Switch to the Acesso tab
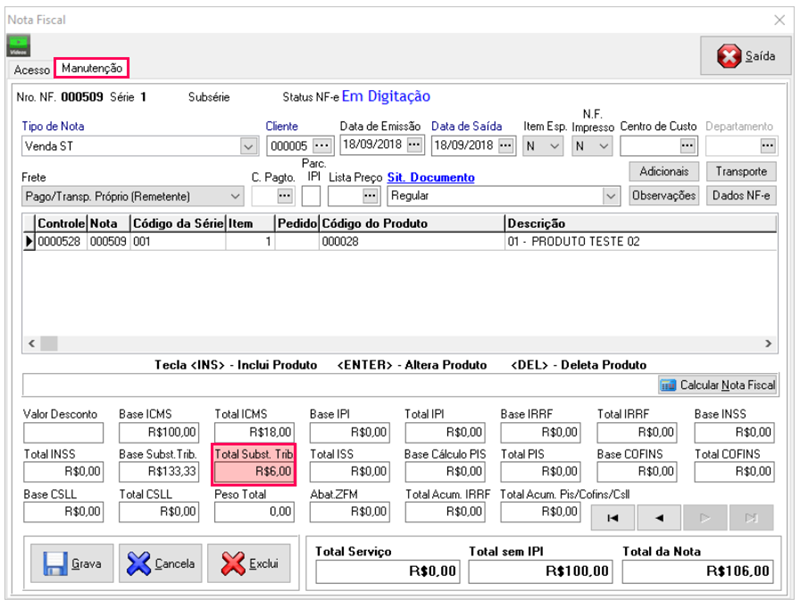The width and height of the screenshot is (800, 607). pos(31,69)
